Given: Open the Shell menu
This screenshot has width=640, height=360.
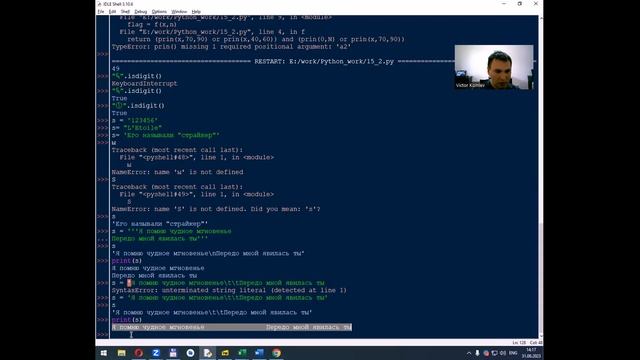Looking at the screenshot, I should click(x=125, y=11).
